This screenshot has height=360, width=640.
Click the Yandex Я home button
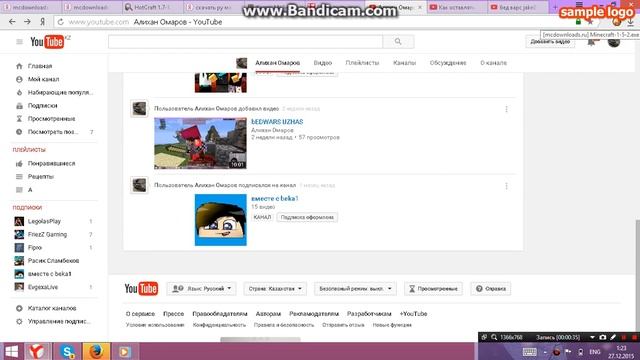(x=42, y=22)
